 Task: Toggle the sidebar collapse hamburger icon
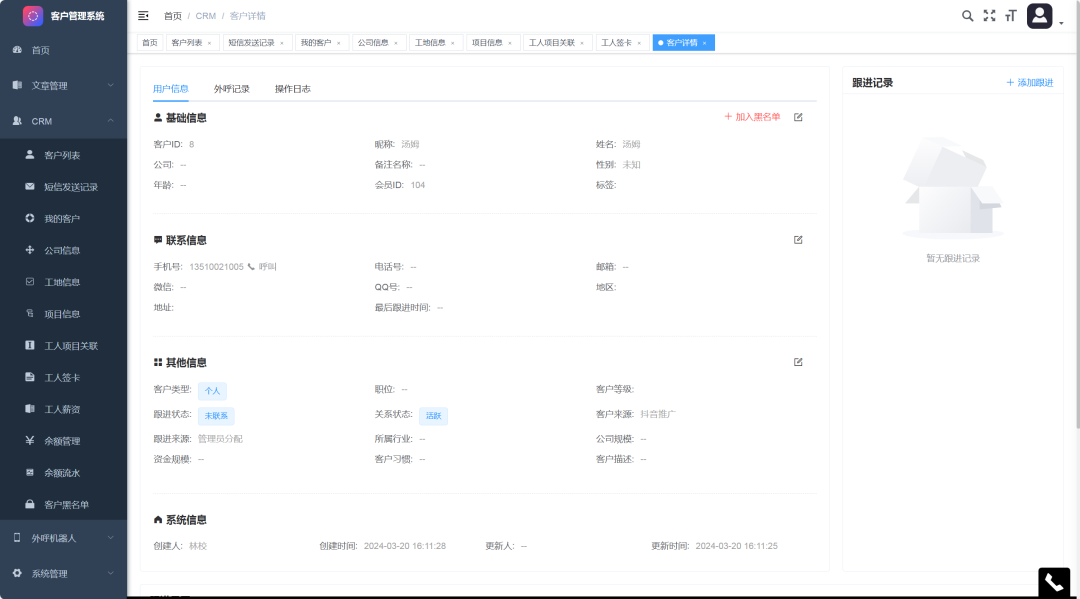[143, 16]
